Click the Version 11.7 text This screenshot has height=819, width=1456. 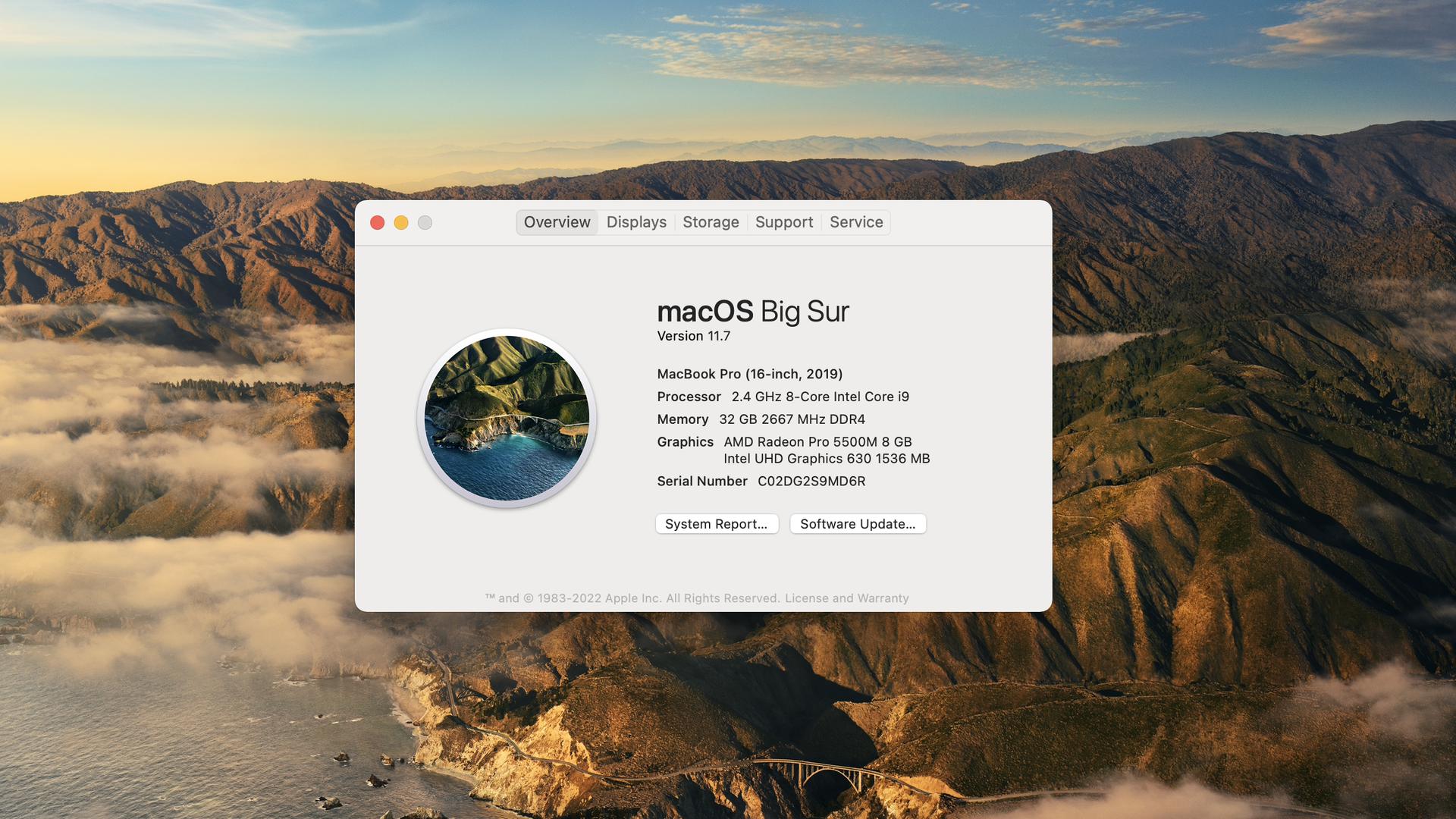(x=693, y=336)
